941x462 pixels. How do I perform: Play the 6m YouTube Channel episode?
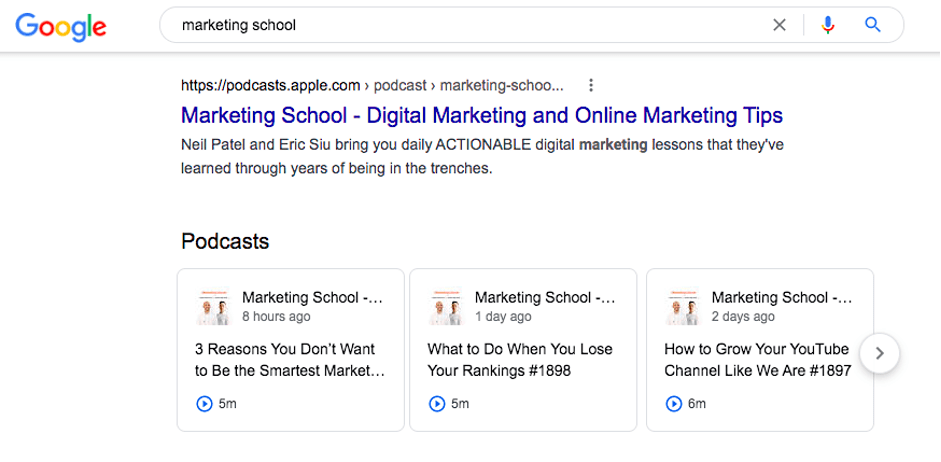674,404
